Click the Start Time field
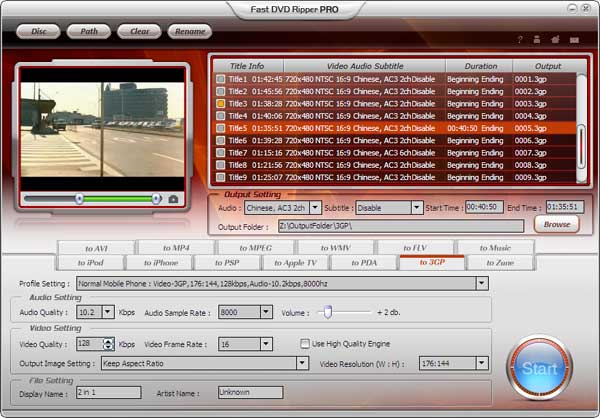This screenshot has width=600, height=418. [484, 207]
